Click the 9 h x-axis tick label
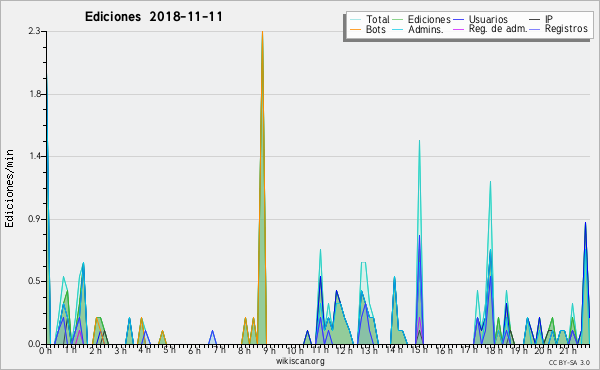600x370 pixels. [x=269, y=351]
